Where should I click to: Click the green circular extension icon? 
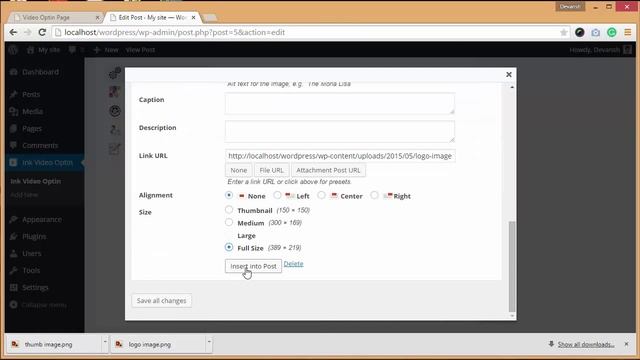(611, 32)
